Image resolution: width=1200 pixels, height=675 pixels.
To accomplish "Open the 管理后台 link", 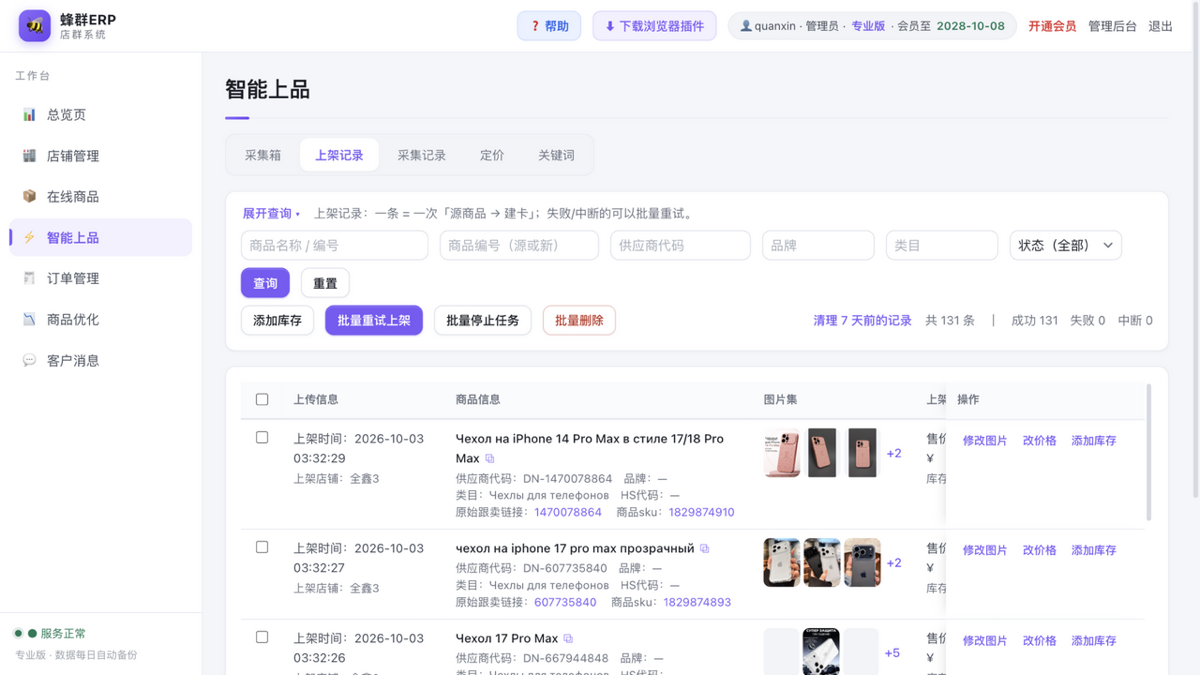I will point(1112,26).
